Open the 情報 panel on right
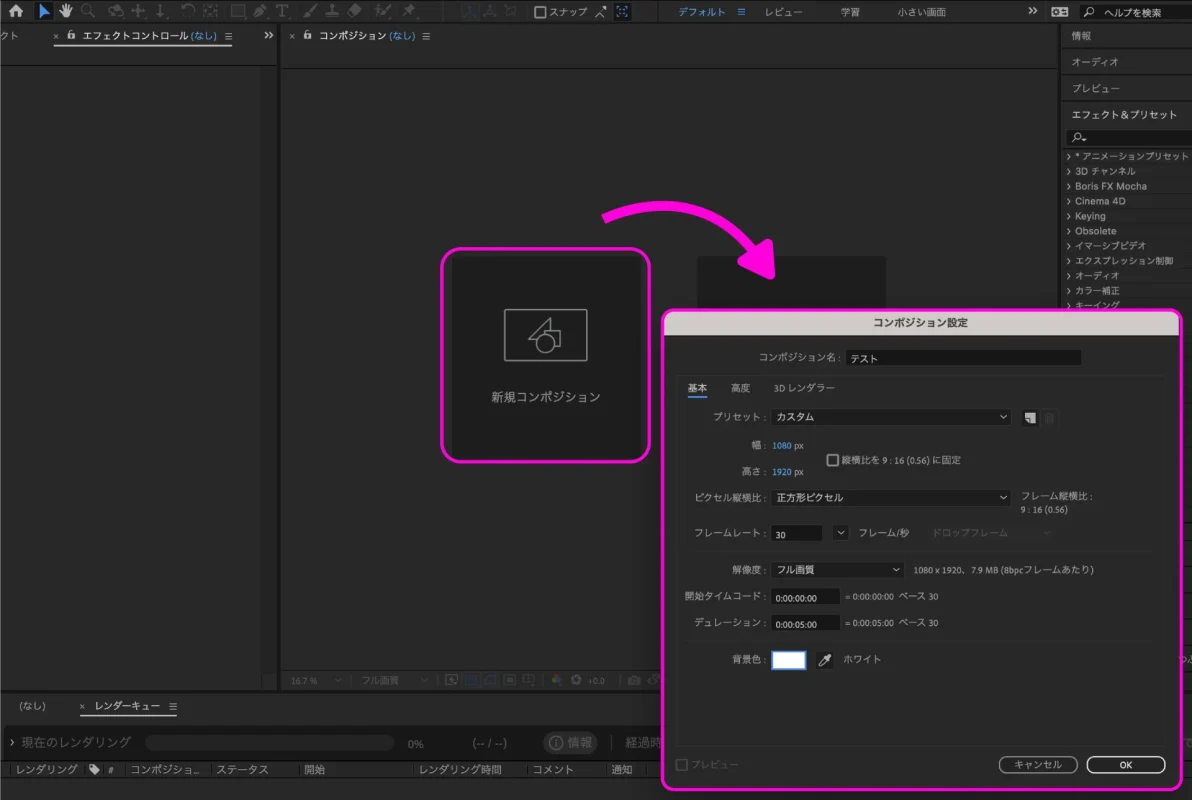1192x800 pixels. pos(1081,36)
